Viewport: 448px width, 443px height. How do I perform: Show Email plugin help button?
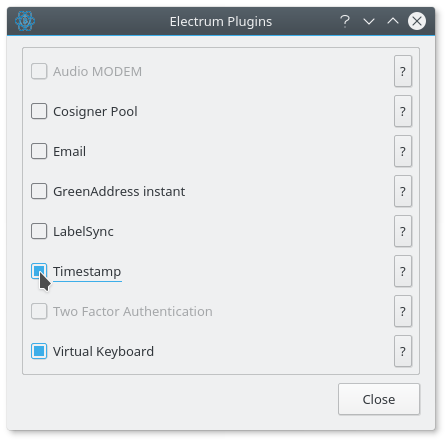pos(403,151)
